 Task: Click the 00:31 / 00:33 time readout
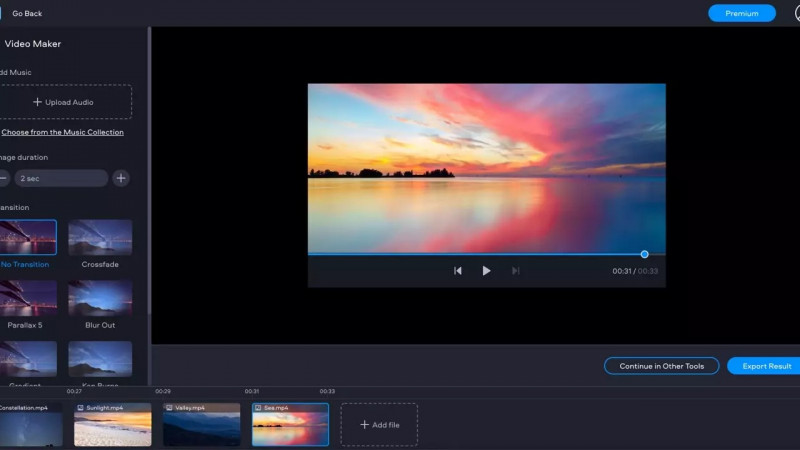pos(635,271)
